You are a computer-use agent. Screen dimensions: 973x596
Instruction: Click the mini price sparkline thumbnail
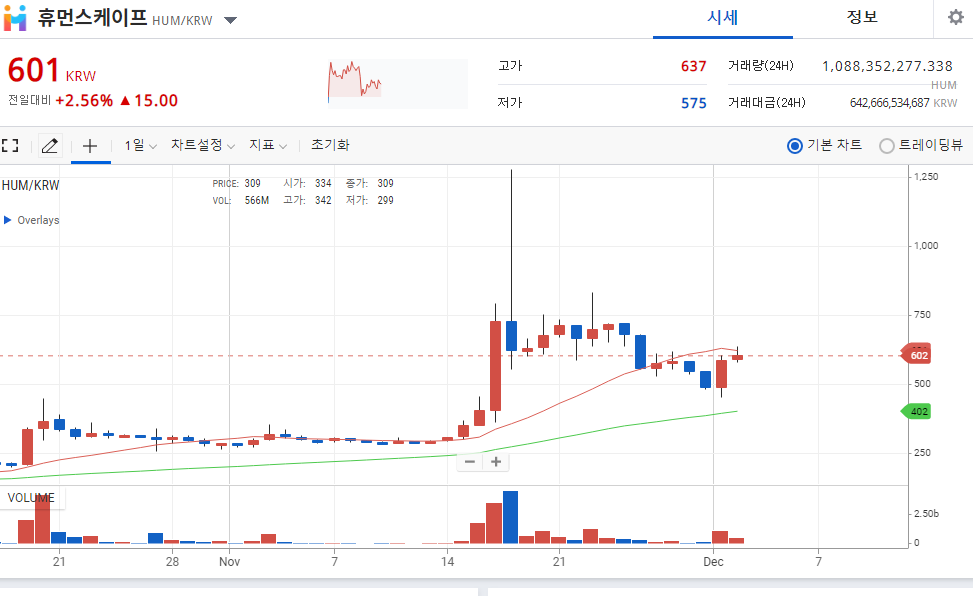point(397,83)
